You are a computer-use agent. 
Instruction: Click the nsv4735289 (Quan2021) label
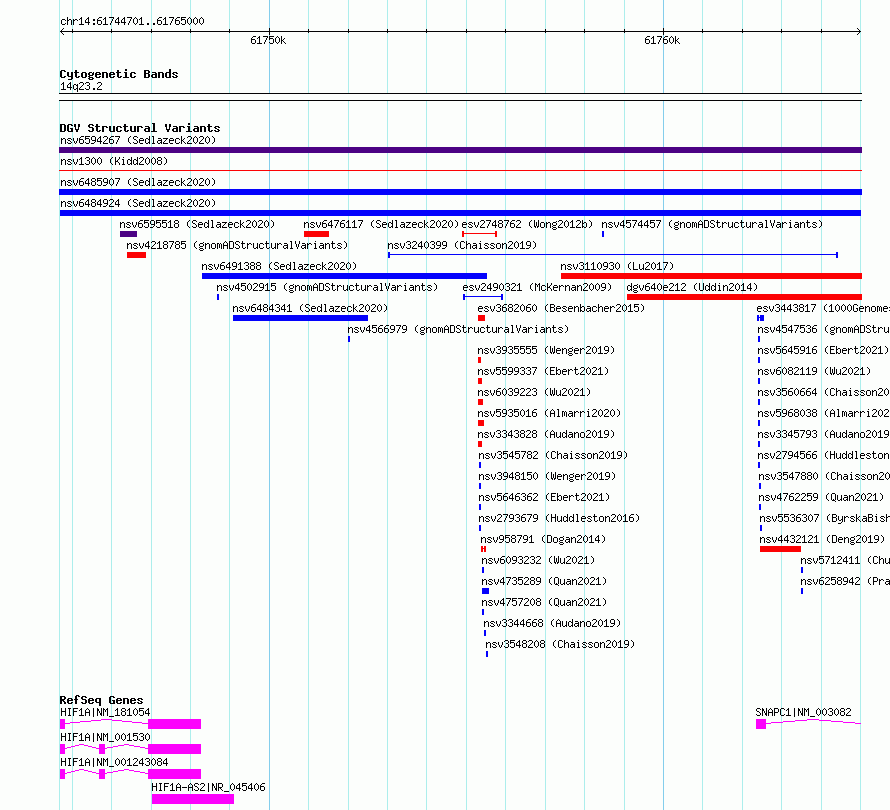click(x=544, y=581)
